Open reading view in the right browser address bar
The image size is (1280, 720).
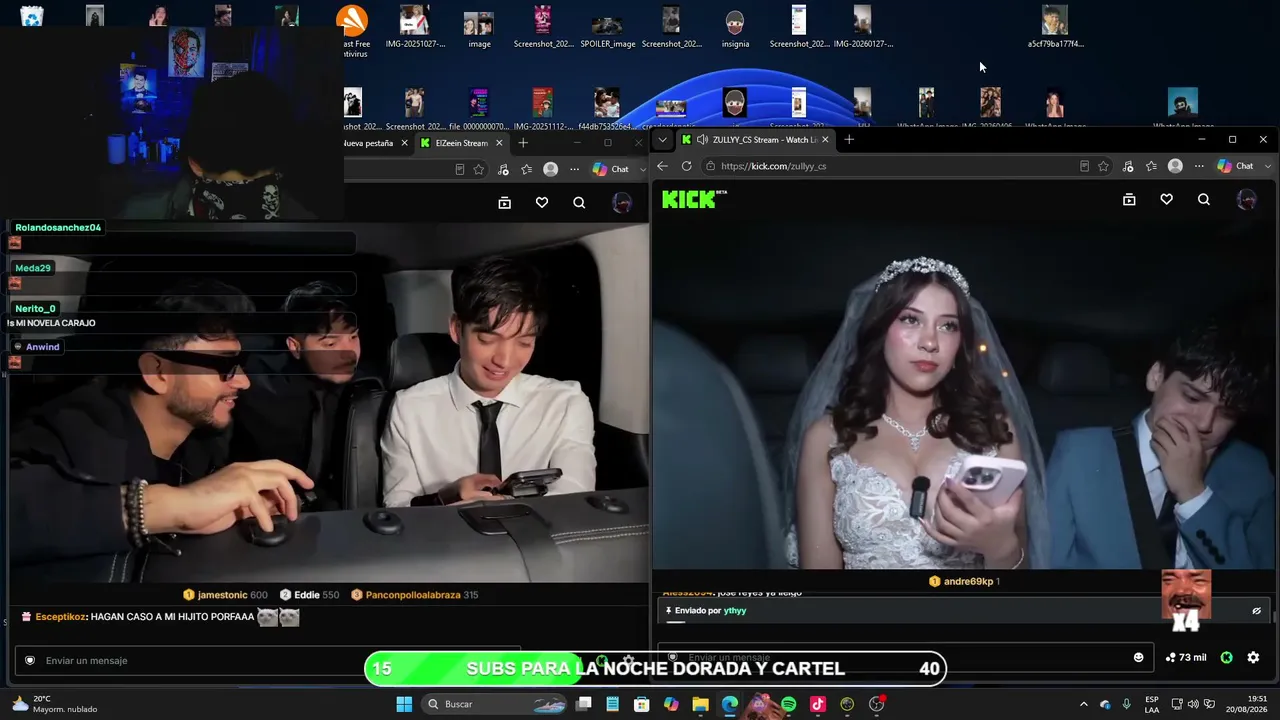[1084, 166]
